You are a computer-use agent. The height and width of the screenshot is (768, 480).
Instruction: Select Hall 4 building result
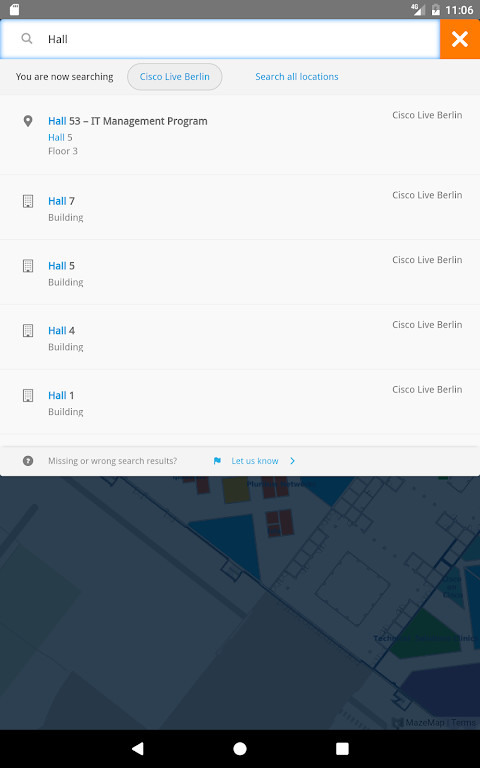pos(240,337)
